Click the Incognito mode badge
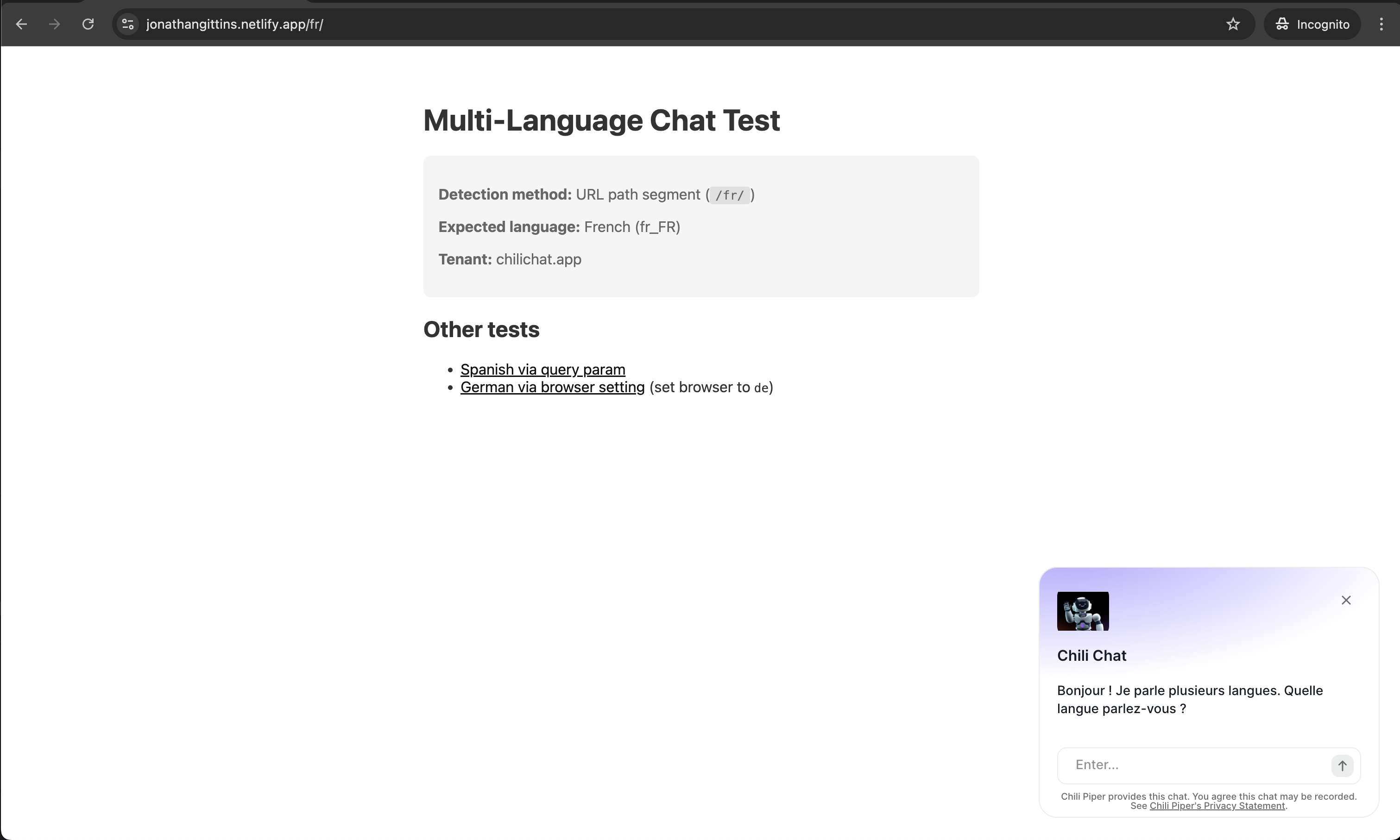The width and height of the screenshot is (1400, 840). [x=1312, y=24]
